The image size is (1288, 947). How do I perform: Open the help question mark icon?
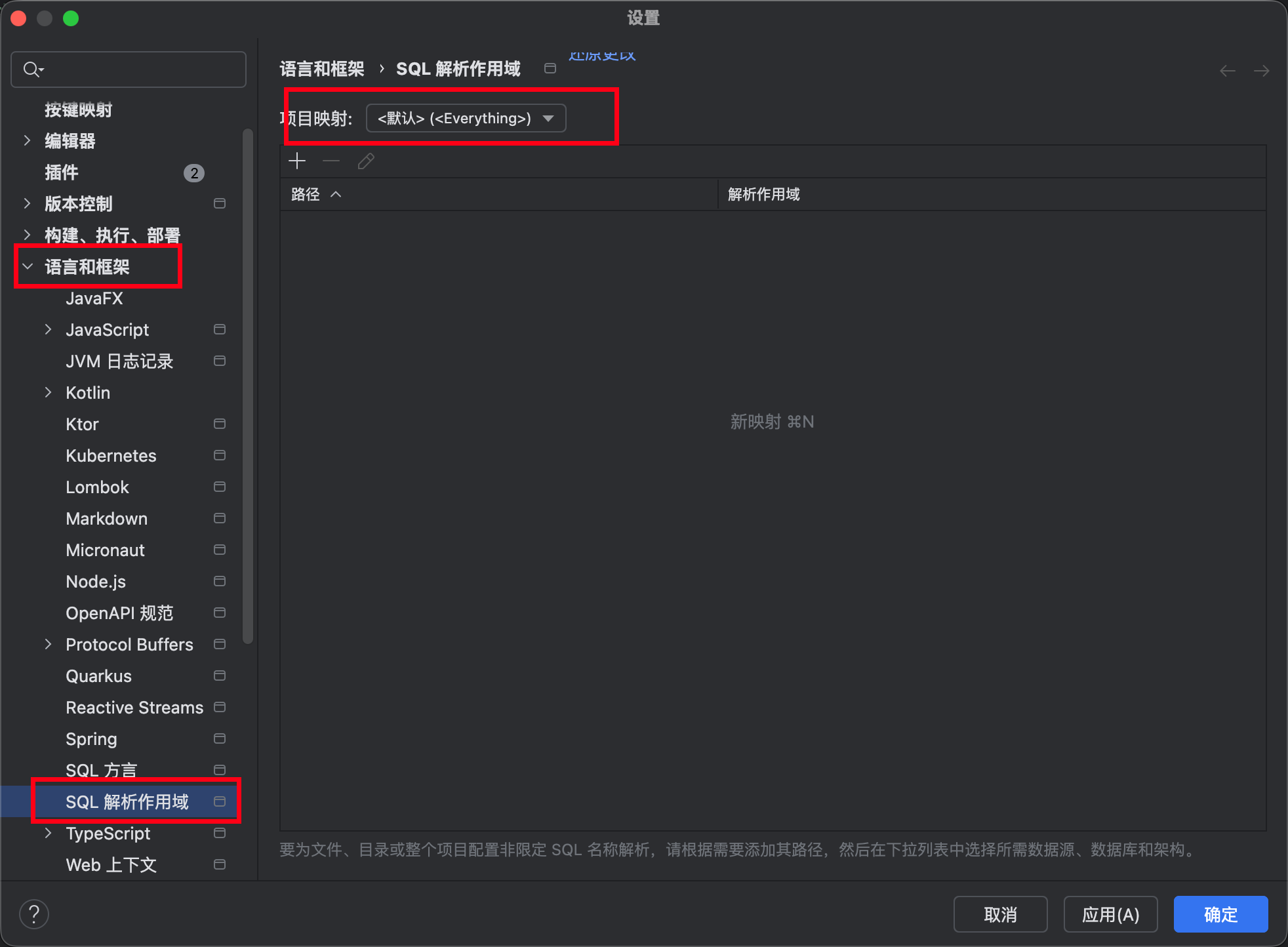34,914
